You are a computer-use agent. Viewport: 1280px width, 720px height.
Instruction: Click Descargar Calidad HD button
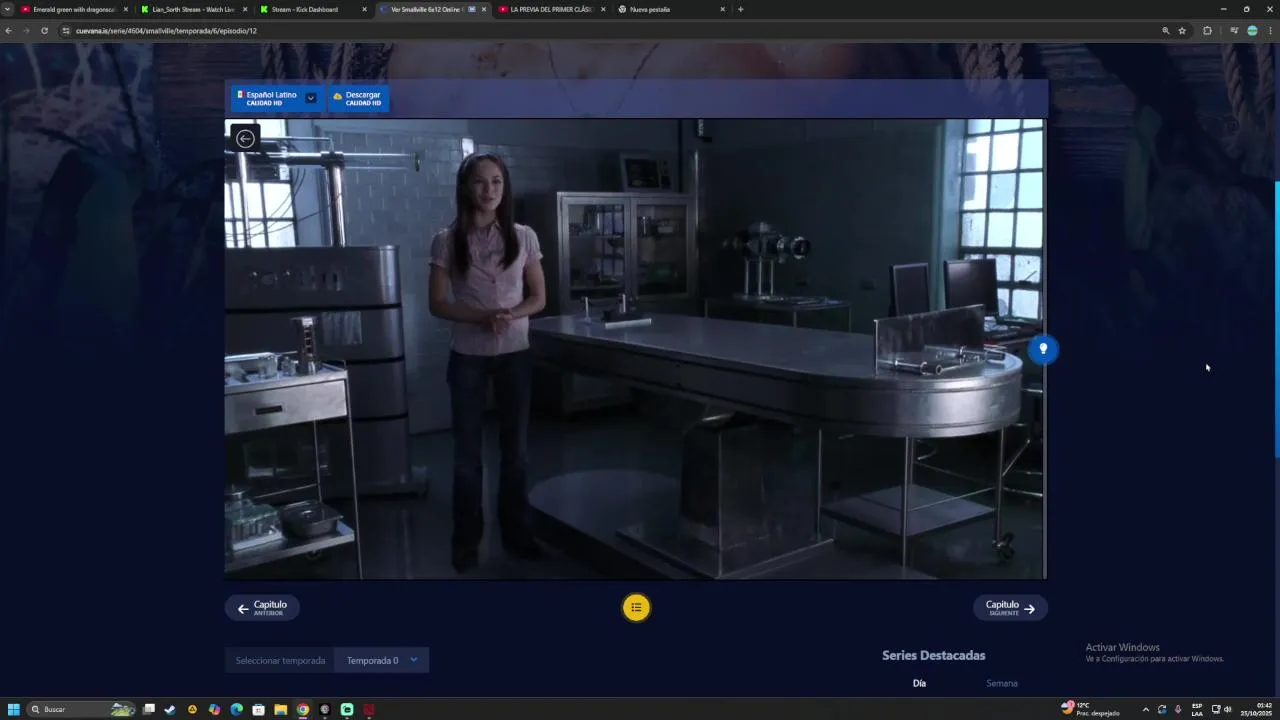(x=358, y=98)
